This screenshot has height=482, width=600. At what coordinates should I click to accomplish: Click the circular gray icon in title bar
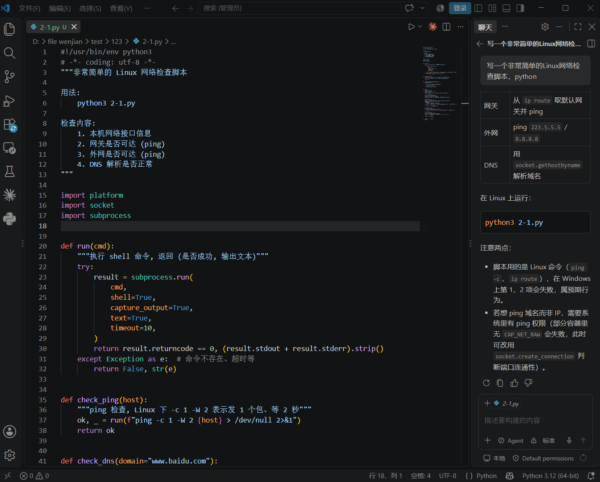click(x=440, y=8)
